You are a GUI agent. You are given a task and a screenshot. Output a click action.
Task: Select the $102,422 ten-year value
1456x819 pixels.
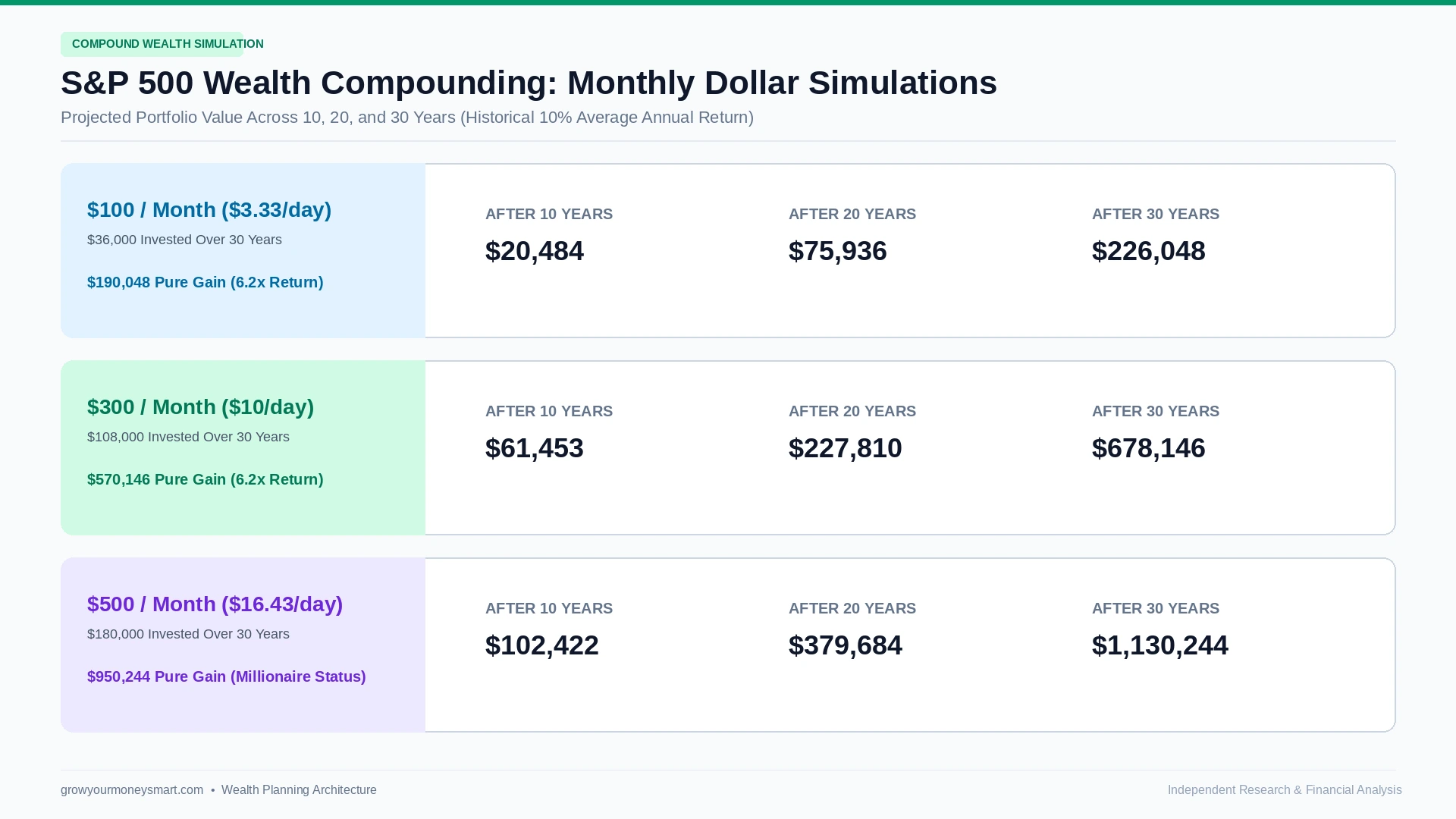pyautogui.click(x=542, y=645)
